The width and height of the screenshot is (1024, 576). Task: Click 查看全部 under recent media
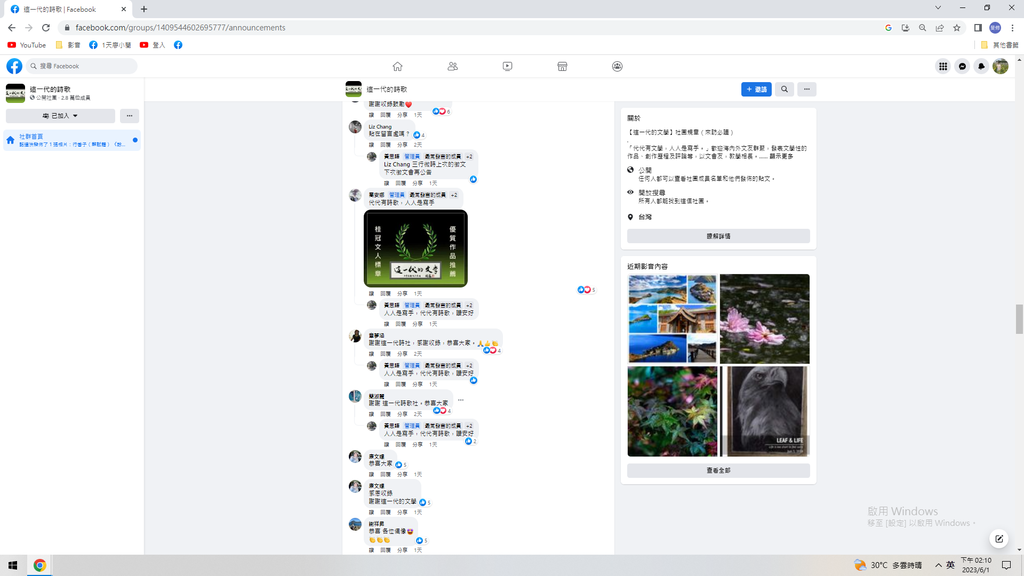718,470
